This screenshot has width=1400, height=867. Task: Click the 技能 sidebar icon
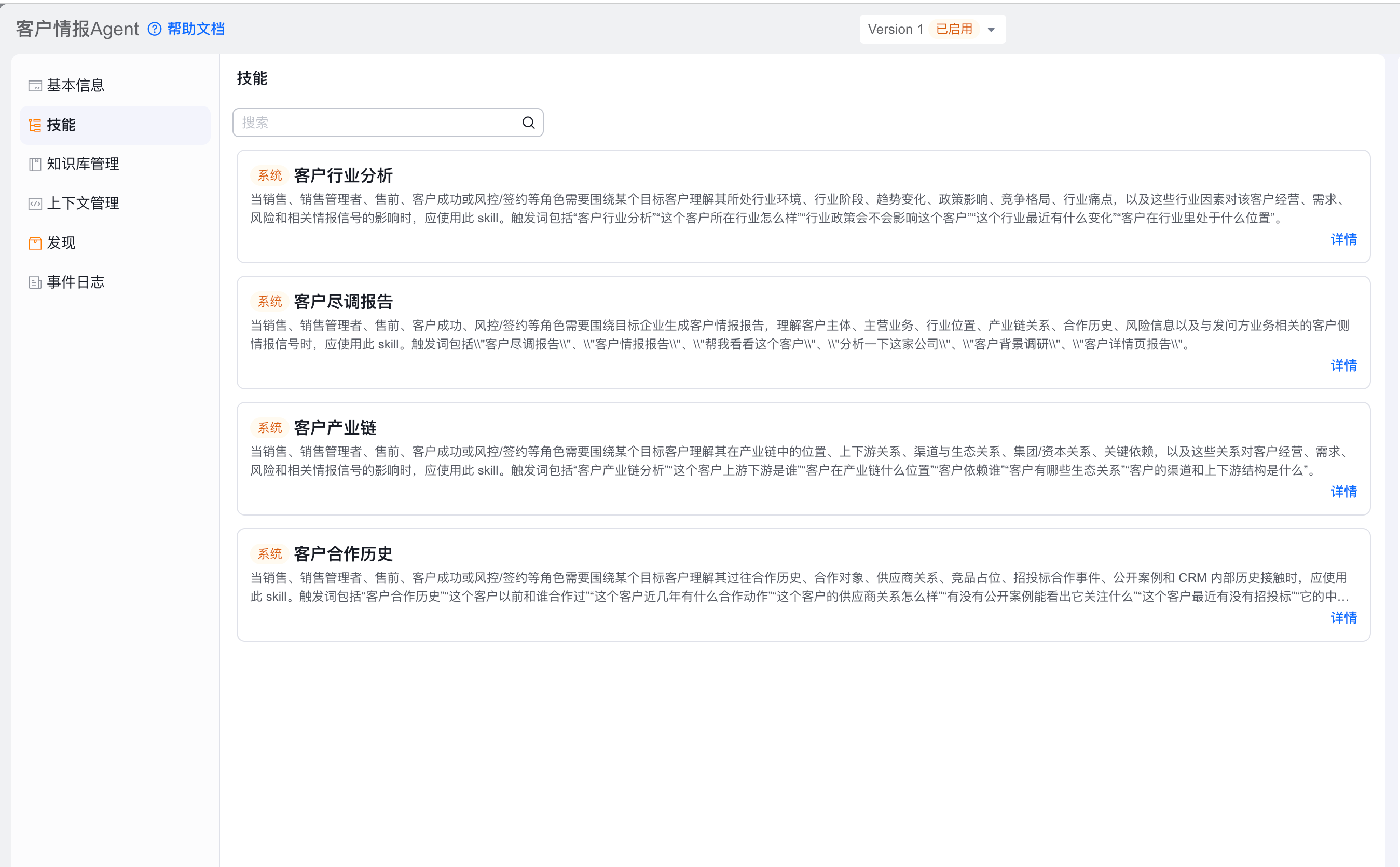point(35,125)
